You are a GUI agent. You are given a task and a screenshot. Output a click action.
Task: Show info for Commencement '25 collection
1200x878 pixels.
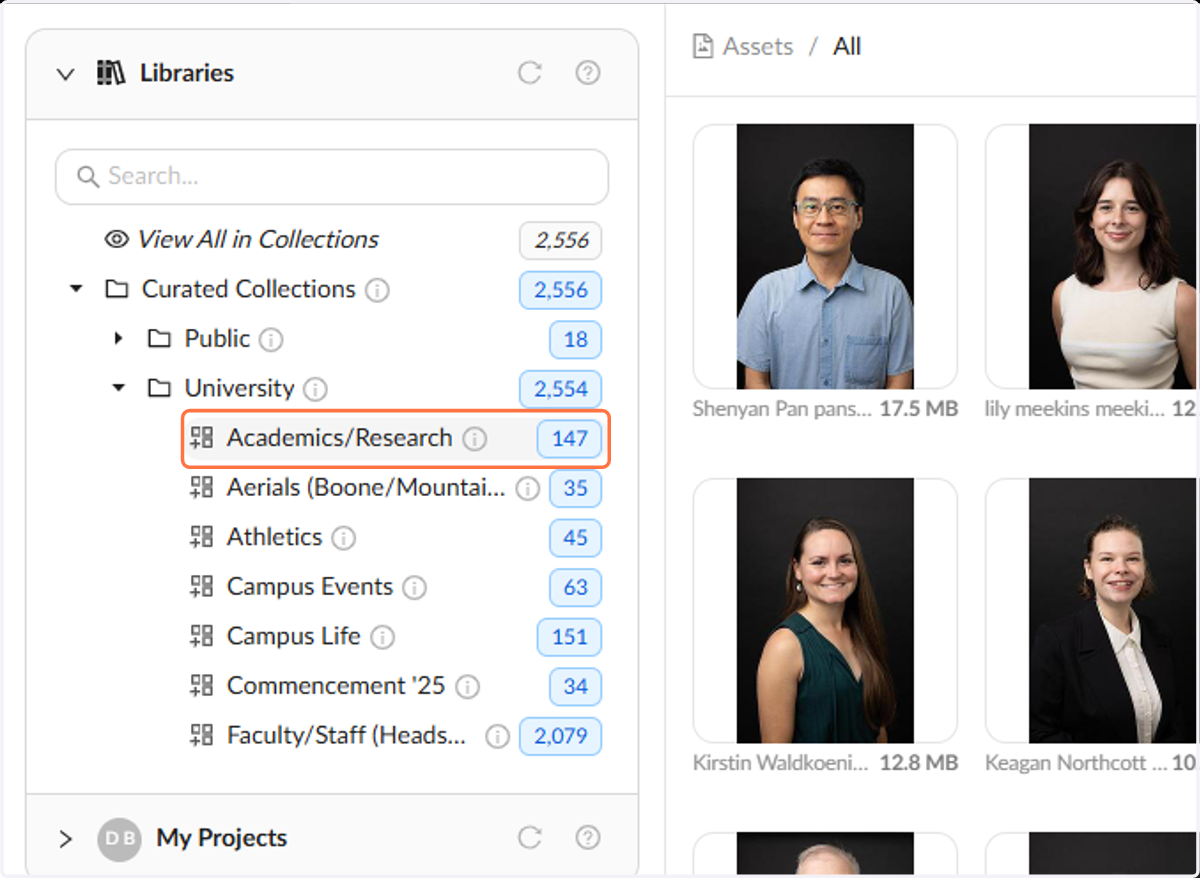tap(467, 687)
